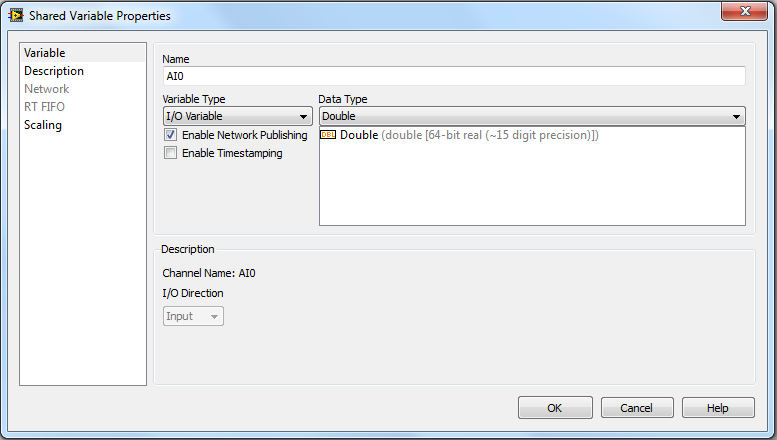Open Help for shared variables
Image resolution: width=777 pixels, height=440 pixels.
pos(718,408)
